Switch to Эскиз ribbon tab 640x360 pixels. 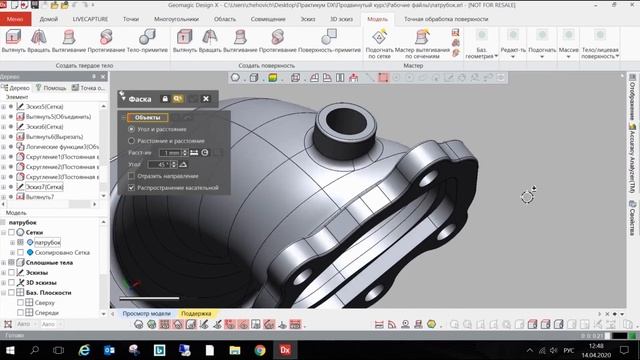tap(308, 19)
